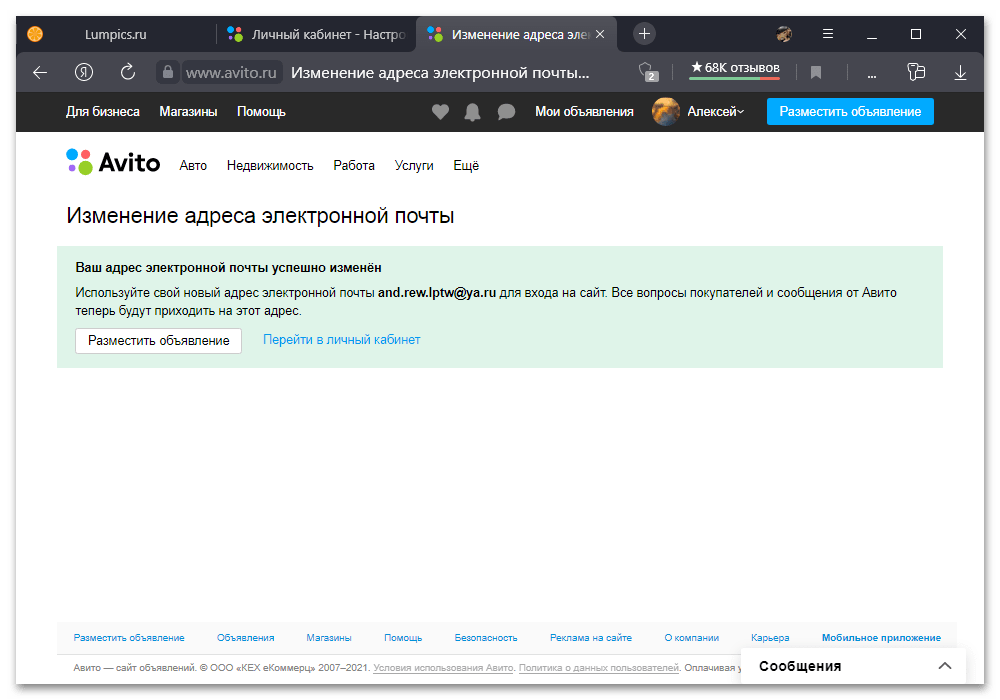
Task: Open the 68K отзывов site rating
Action: (x=735, y=69)
